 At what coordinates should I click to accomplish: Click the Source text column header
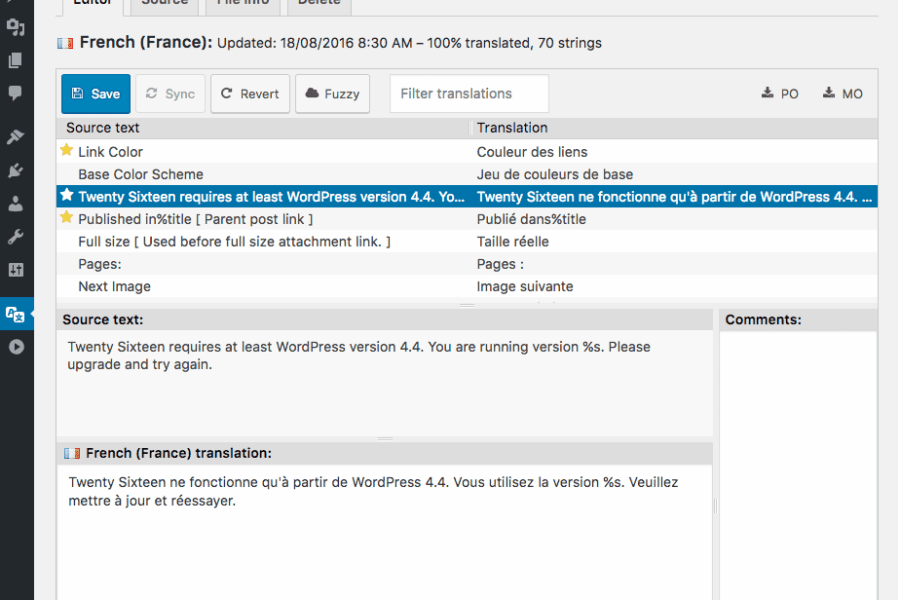coord(263,127)
